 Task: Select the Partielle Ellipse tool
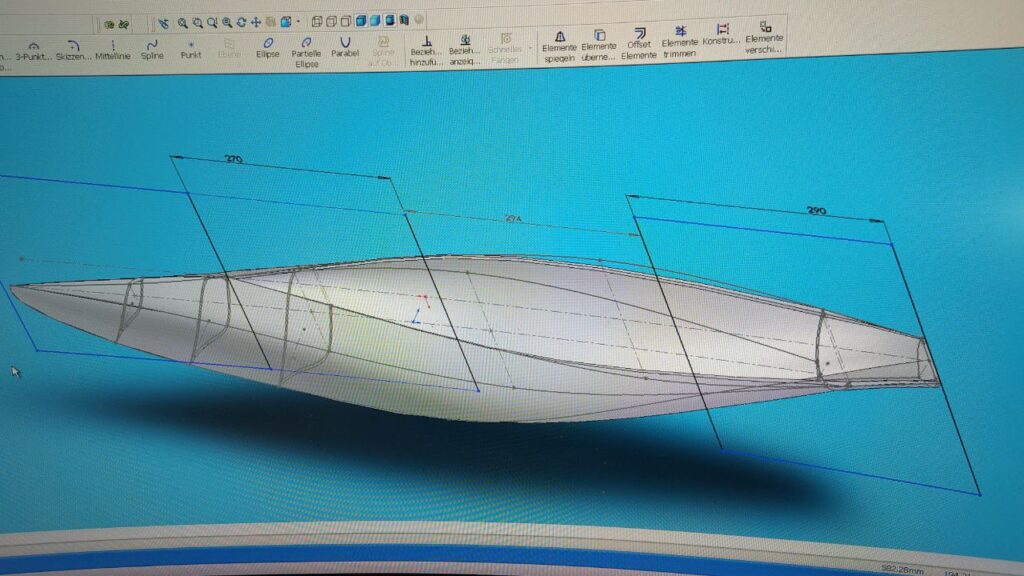tap(306, 53)
